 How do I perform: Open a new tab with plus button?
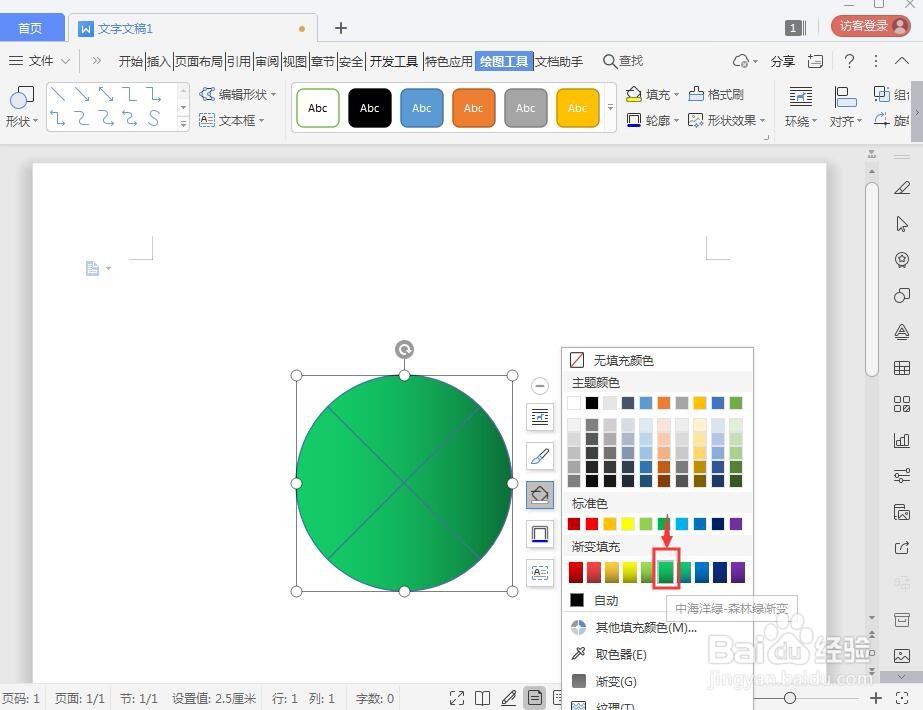340,28
